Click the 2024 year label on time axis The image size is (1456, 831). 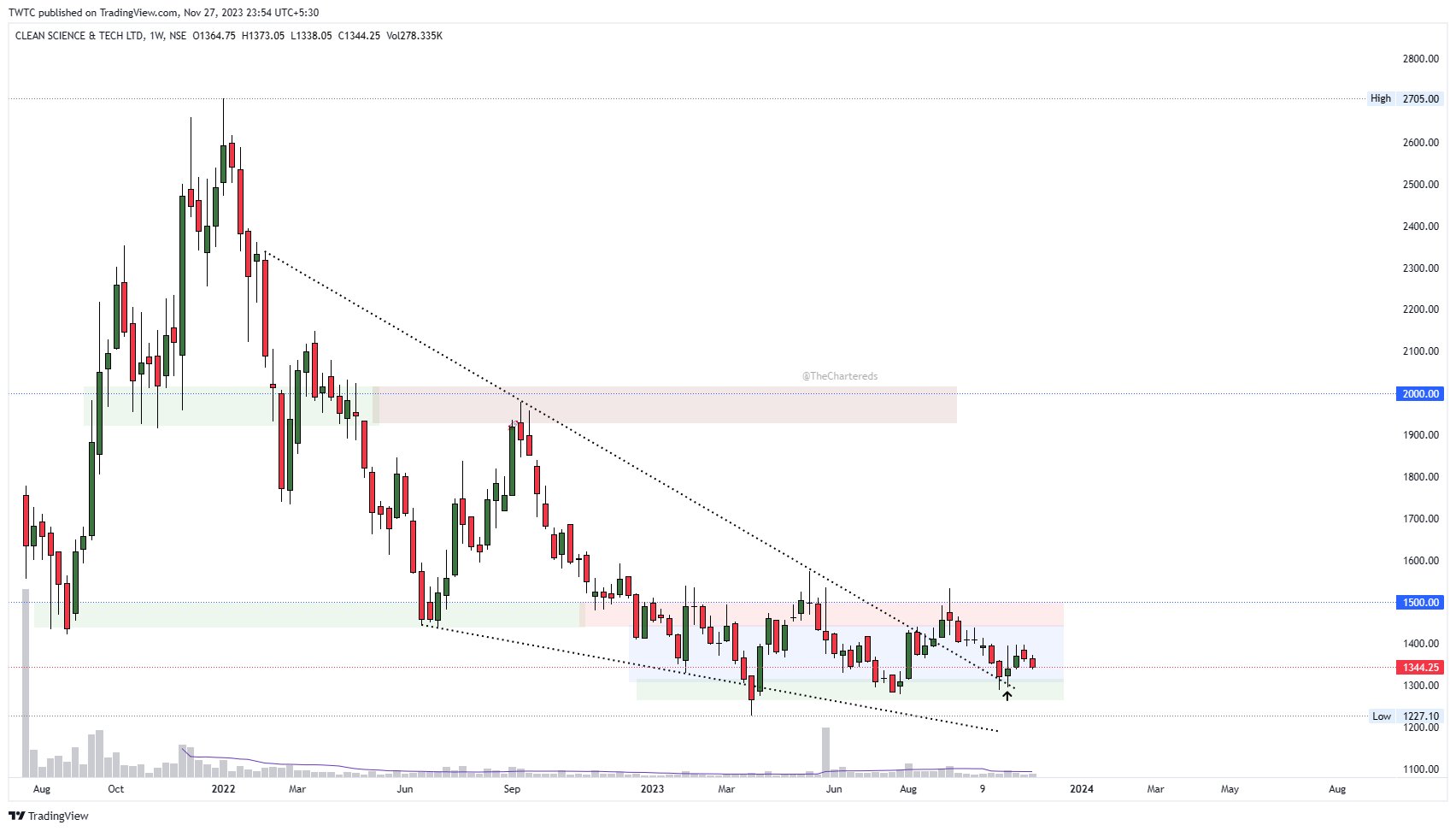click(1082, 789)
